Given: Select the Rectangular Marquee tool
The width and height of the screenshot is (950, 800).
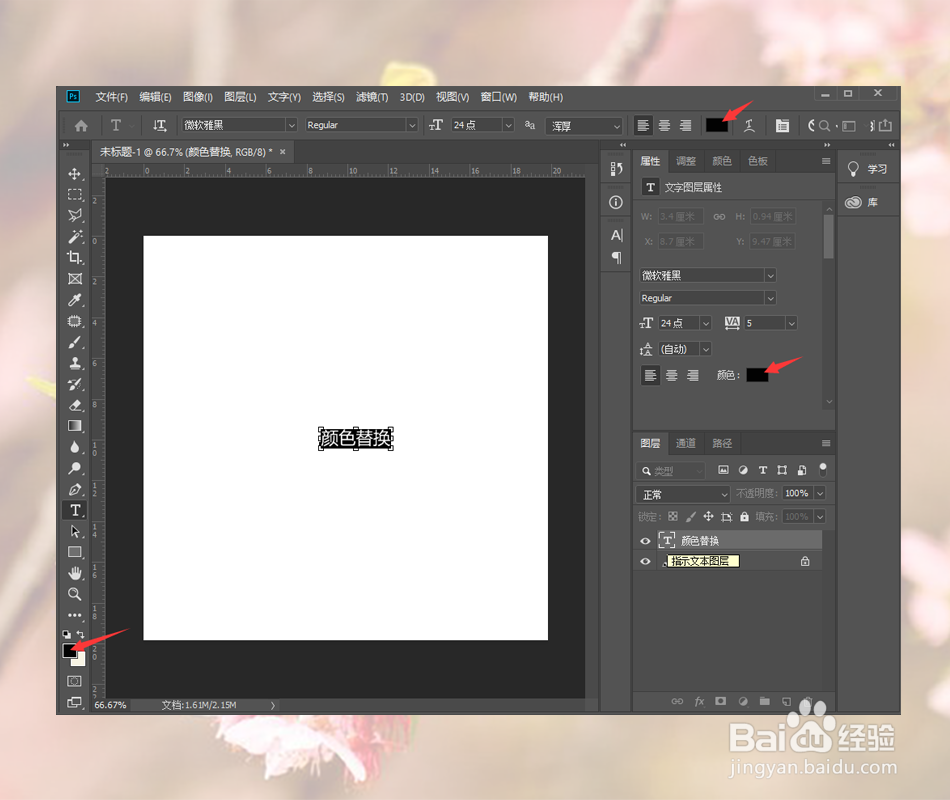Looking at the screenshot, I should click(75, 195).
